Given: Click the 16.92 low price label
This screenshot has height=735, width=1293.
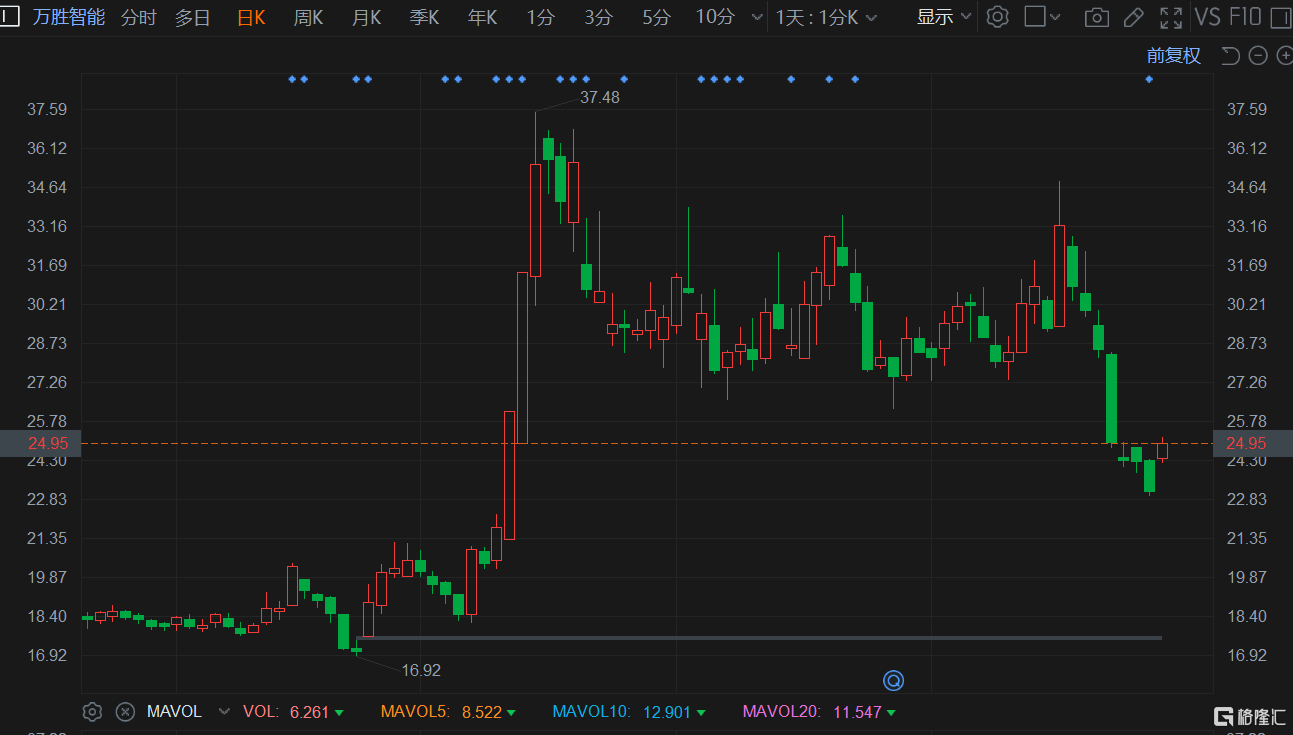Looking at the screenshot, I should pos(421,670).
